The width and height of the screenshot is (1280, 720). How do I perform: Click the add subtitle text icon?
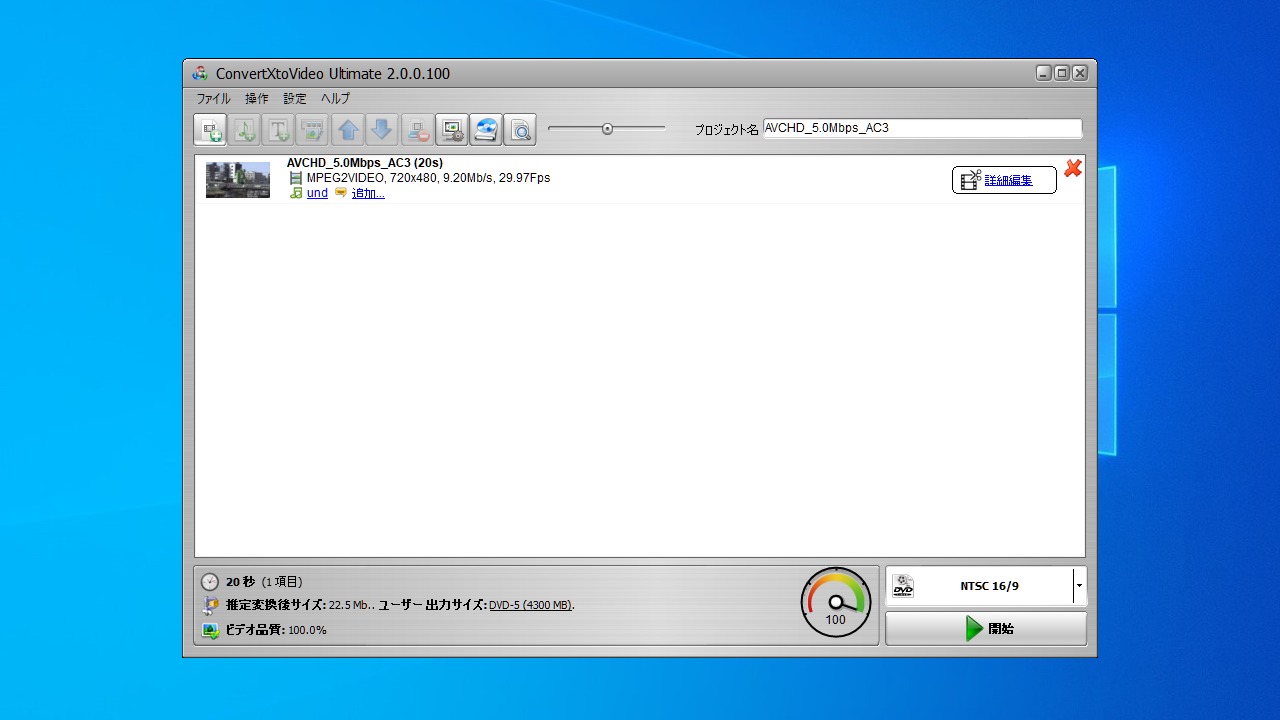278,130
